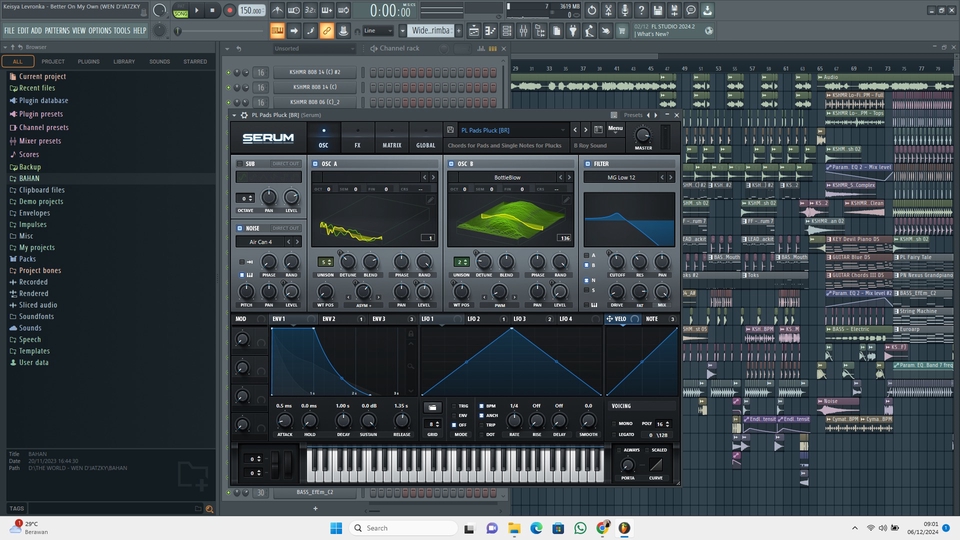Viewport: 960px width, 540px height.
Task: Open File Explorer from the taskbar
Action: [514, 528]
